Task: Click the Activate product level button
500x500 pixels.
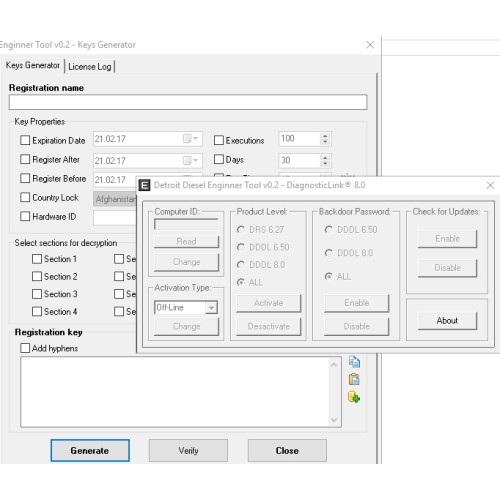Action: click(x=269, y=303)
